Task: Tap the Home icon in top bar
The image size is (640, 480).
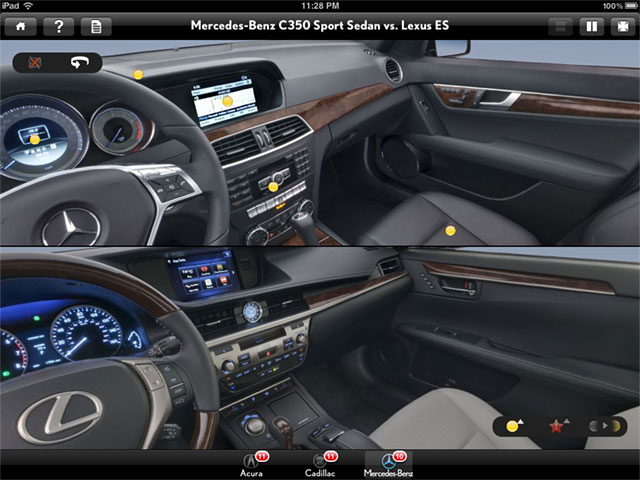Action: click(x=21, y=26)
